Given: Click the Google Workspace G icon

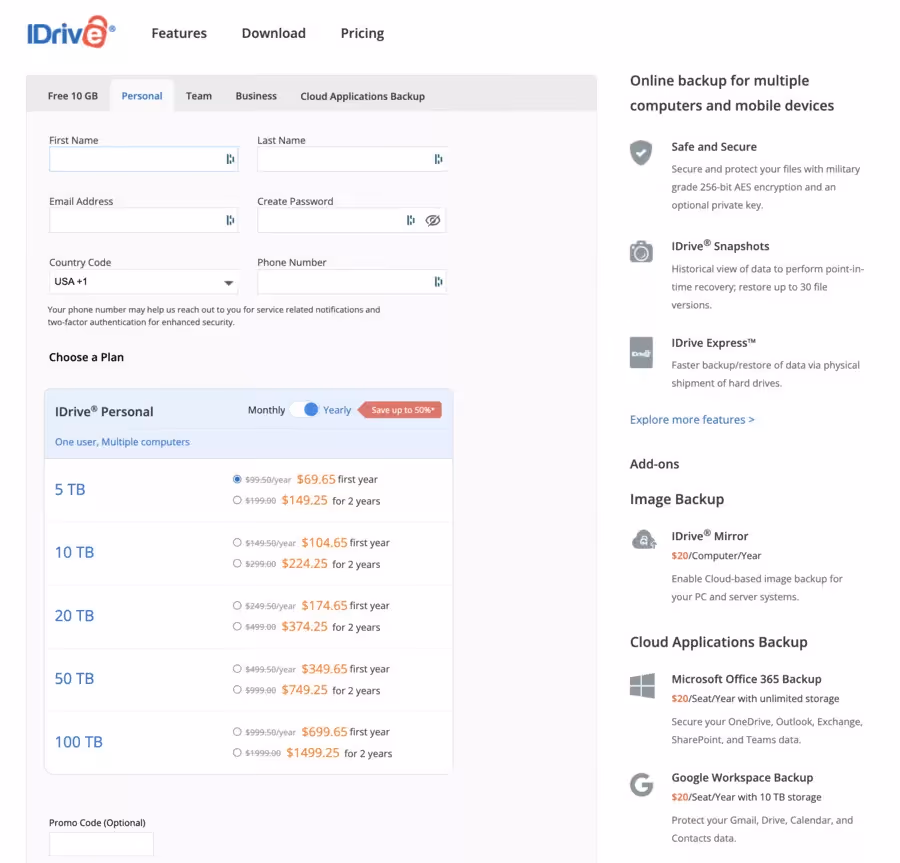Looking at the screenshot, I should [642, 785].
